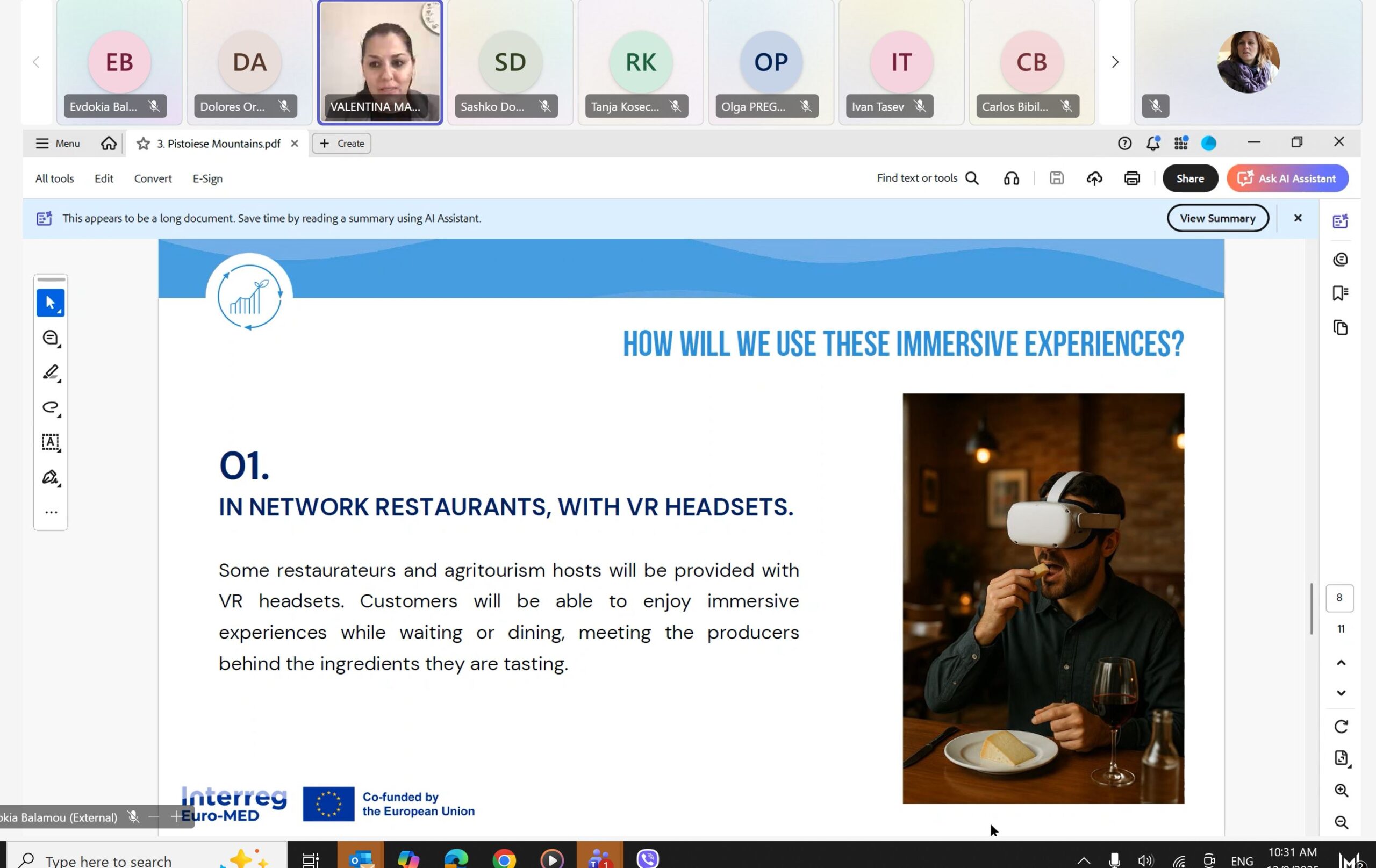Star the Pistoiese Mountains.pdf tab

143,144
